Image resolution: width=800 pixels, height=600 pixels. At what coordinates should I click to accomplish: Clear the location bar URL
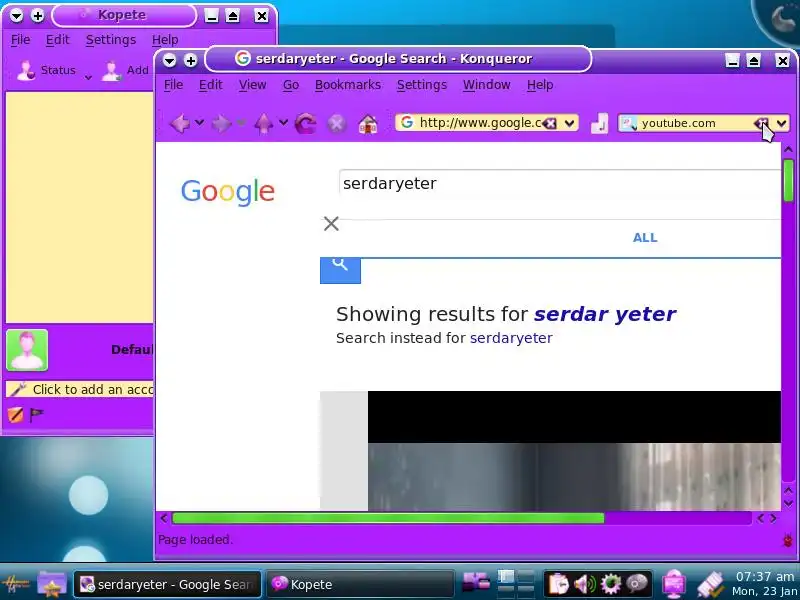click(550, 123)
